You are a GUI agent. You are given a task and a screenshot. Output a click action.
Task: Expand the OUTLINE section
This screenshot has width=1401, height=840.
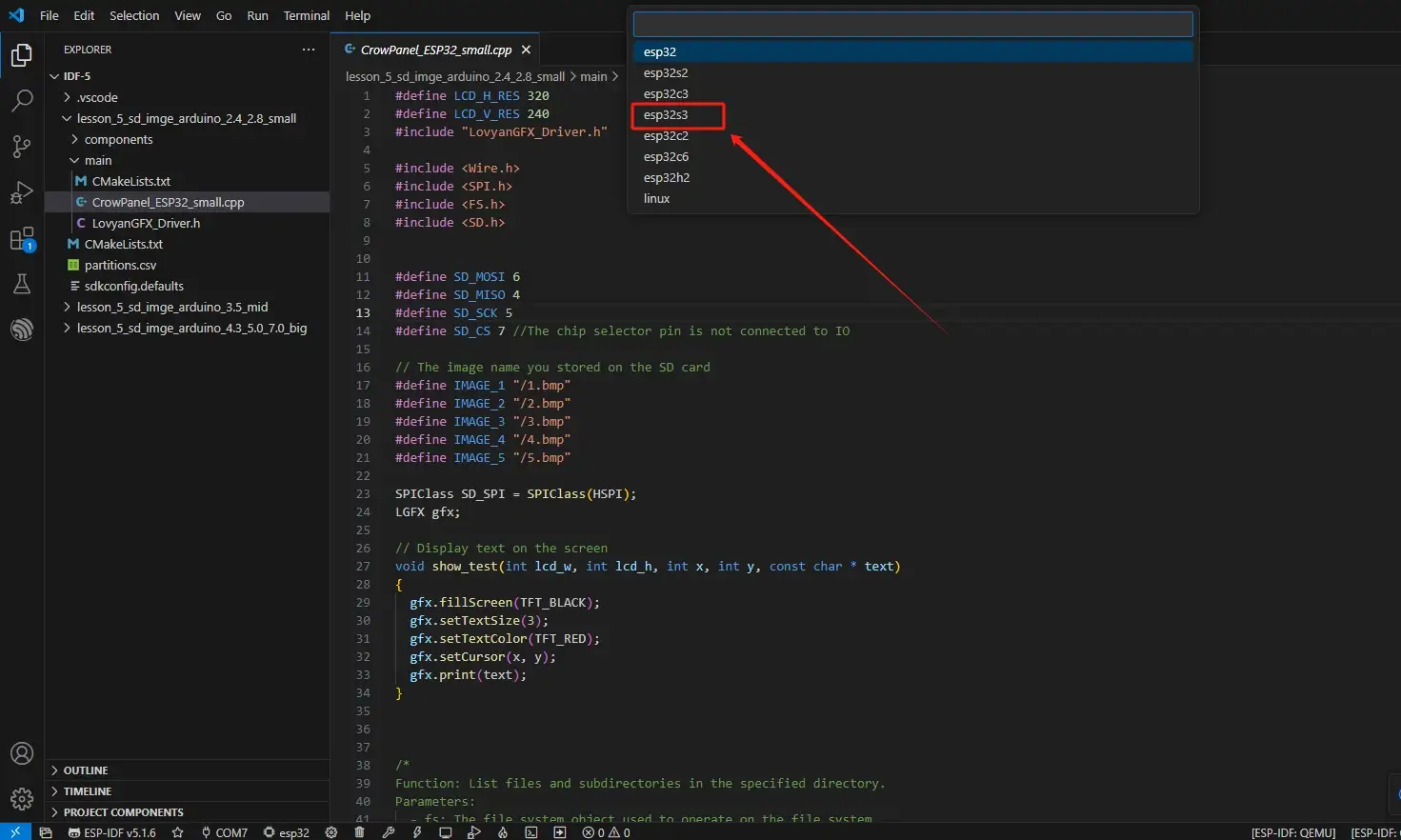coord(86,770)
